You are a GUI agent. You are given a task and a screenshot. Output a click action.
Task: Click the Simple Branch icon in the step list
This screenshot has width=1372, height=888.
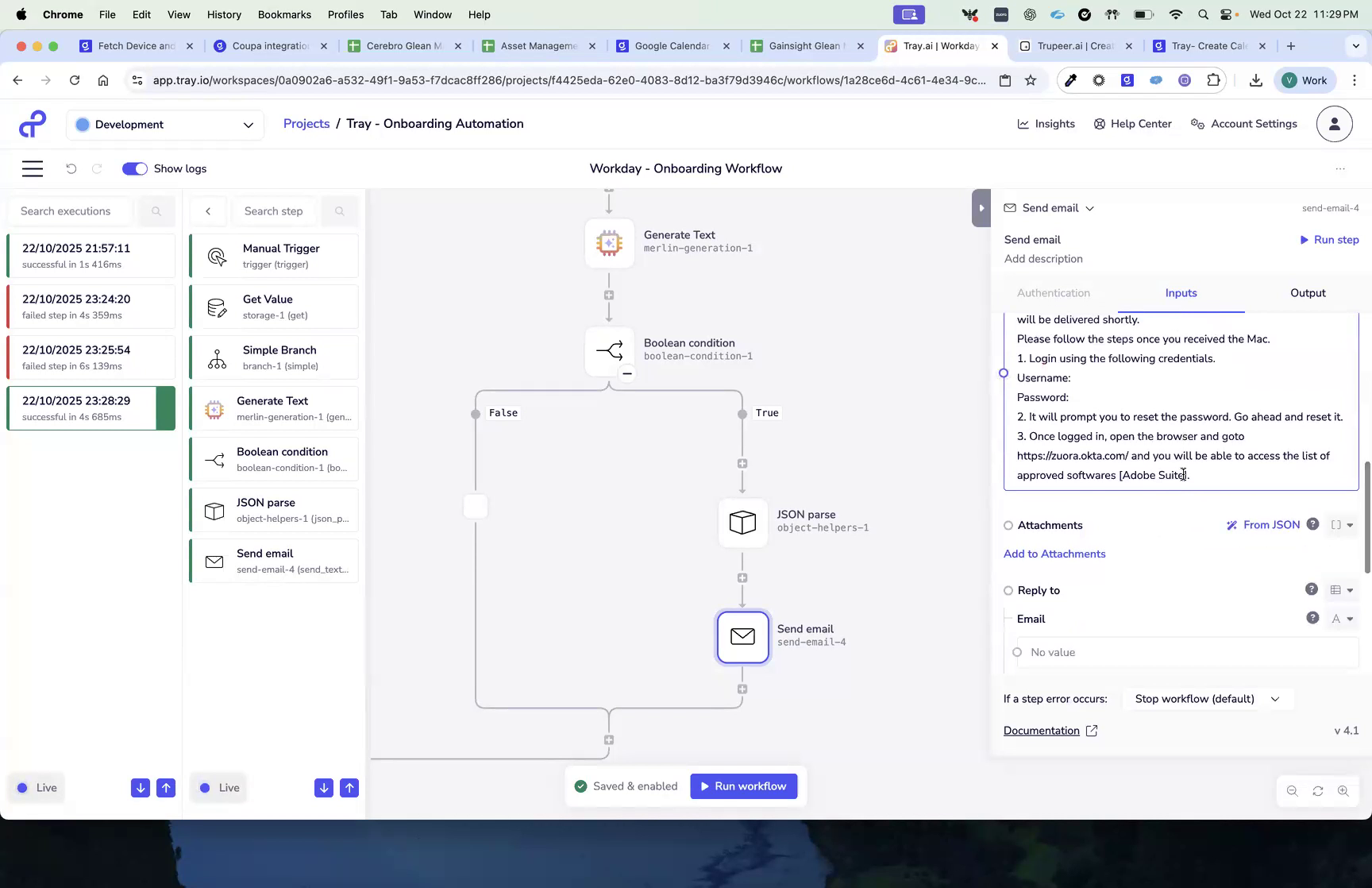click(x=215, y=357)
